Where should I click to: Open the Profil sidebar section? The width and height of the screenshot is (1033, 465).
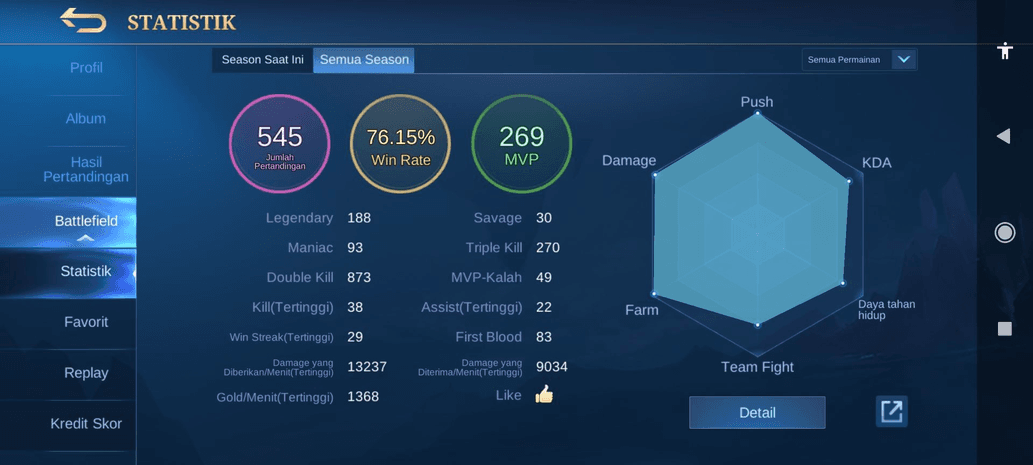tap(86, 68)
